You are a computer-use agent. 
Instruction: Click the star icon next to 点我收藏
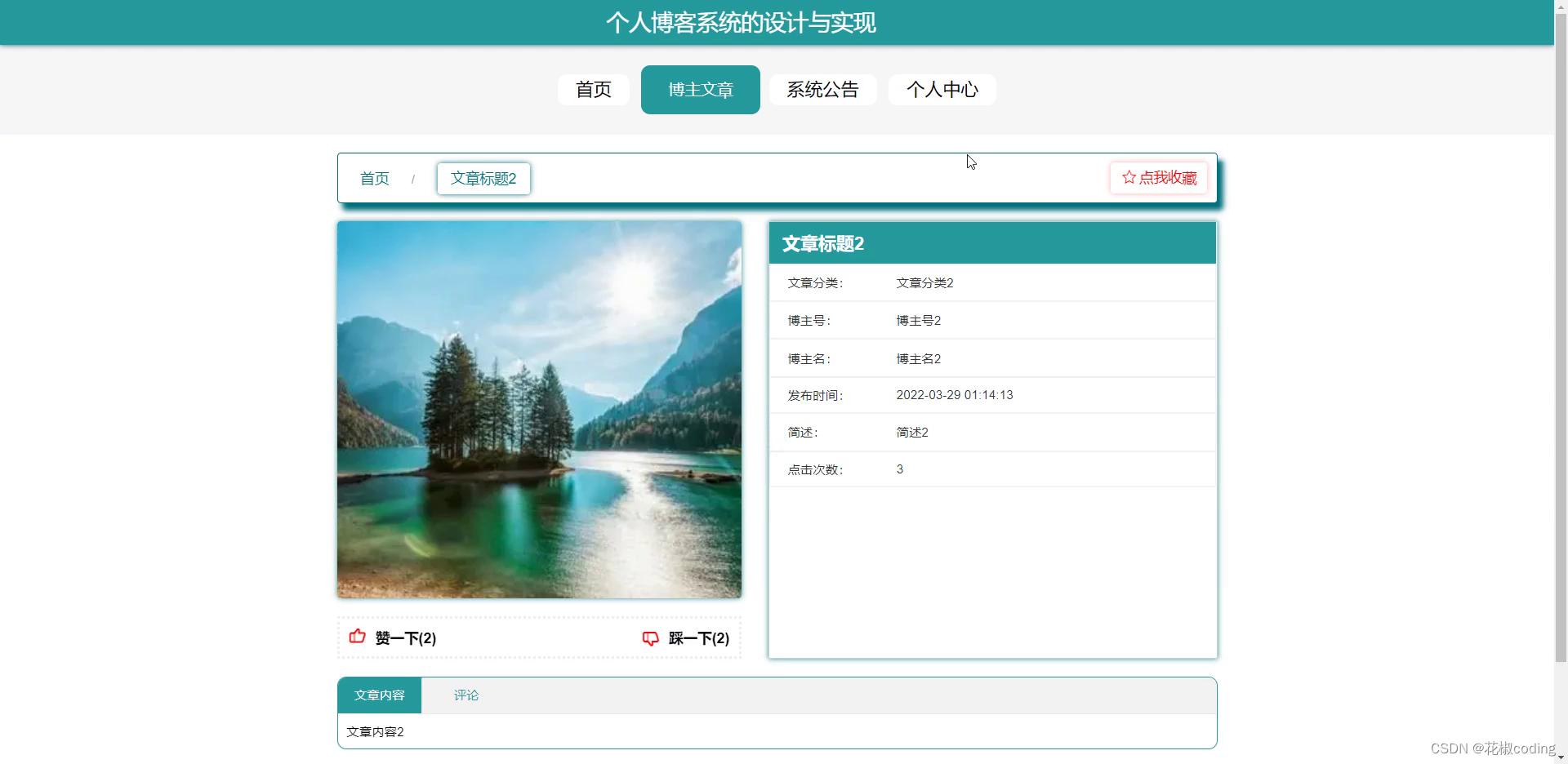pyautogui.click(x=1129, y=177)
